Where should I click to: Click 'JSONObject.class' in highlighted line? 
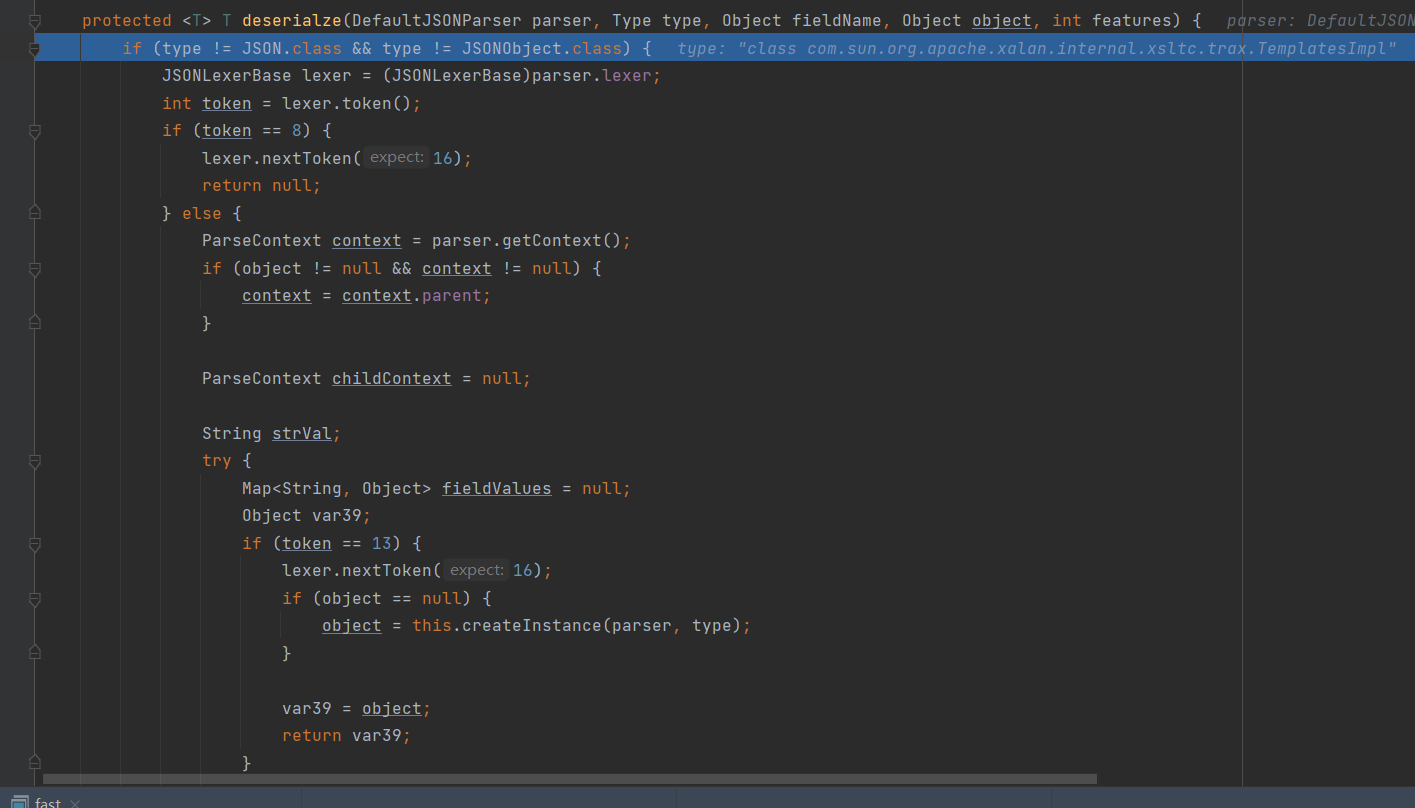coord(542,48)
